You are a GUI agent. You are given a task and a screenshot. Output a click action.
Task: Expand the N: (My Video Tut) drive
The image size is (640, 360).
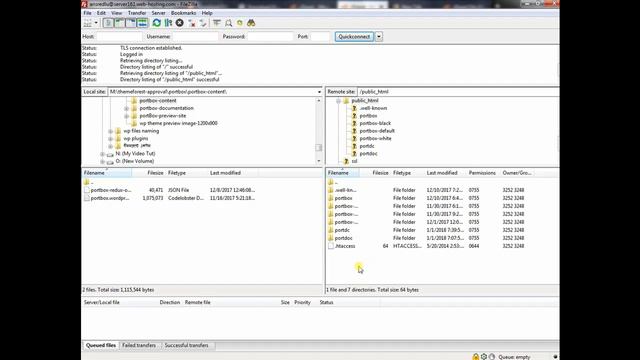(x=102, y=154)
